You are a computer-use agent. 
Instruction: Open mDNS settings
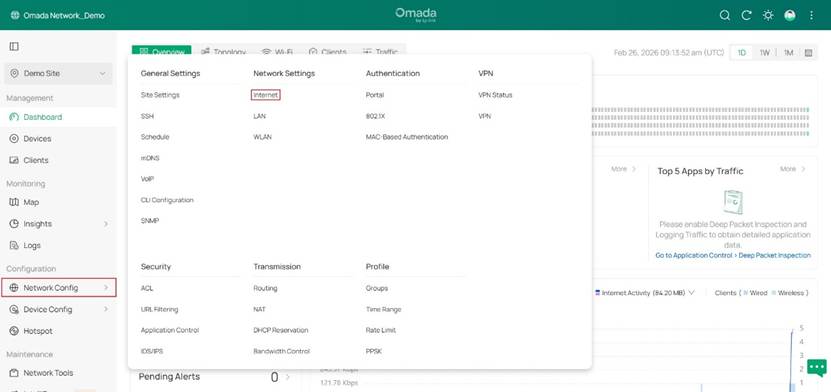150,158
